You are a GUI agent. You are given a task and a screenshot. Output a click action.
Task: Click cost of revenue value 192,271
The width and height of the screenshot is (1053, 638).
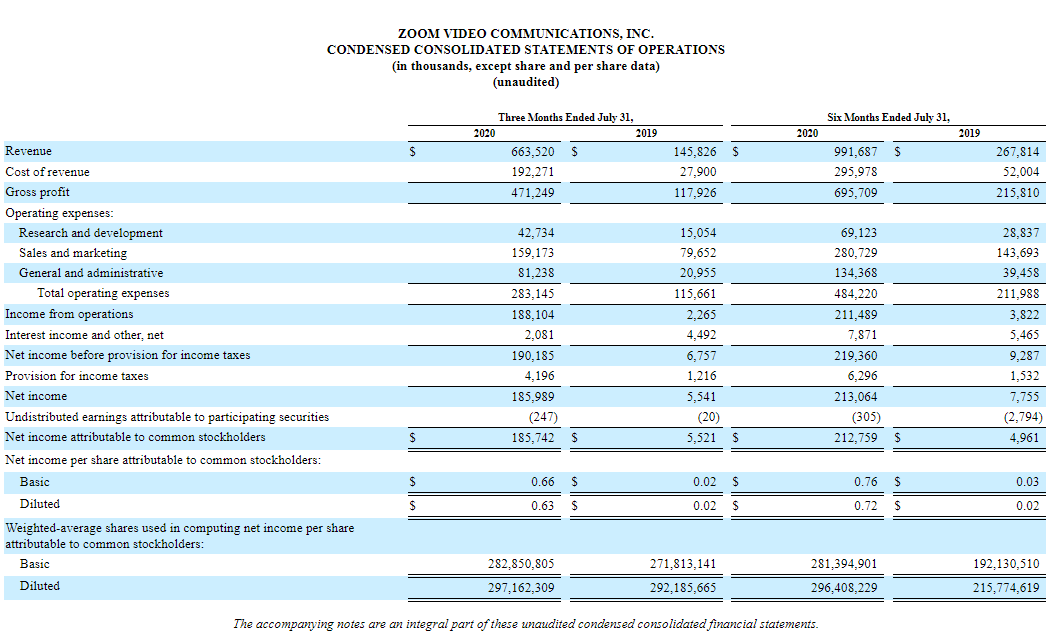point(533,172)
